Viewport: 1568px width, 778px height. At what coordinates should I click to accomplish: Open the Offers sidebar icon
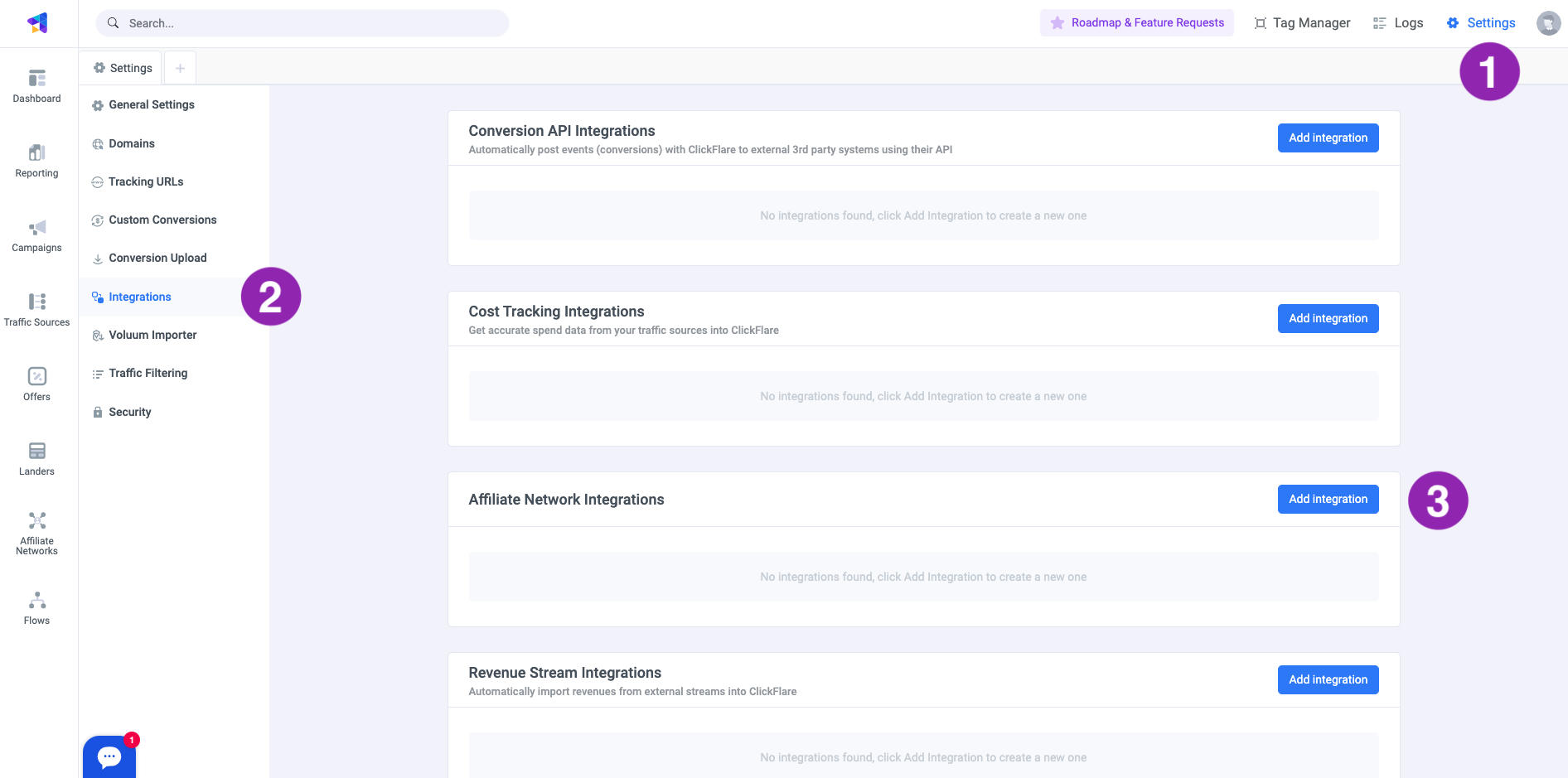point(37,376)
